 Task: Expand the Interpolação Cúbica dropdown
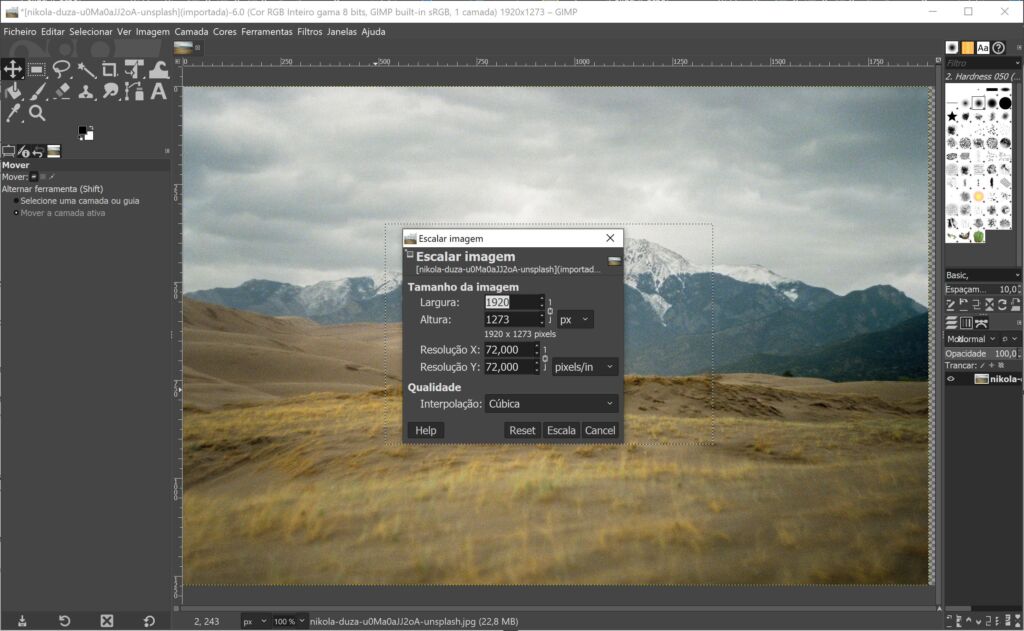(551, 404)
